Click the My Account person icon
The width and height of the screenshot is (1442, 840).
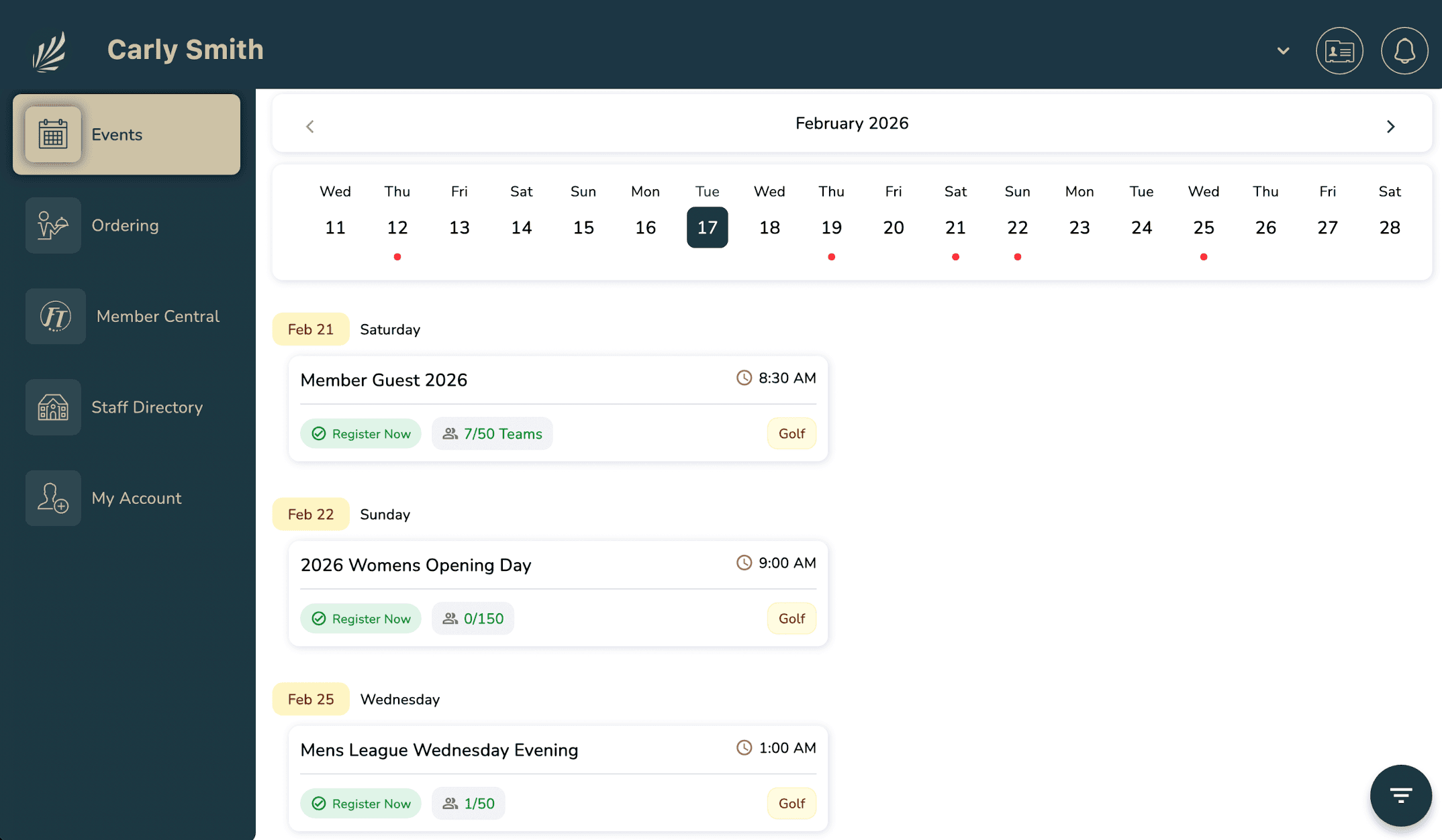tap(53, 498)
